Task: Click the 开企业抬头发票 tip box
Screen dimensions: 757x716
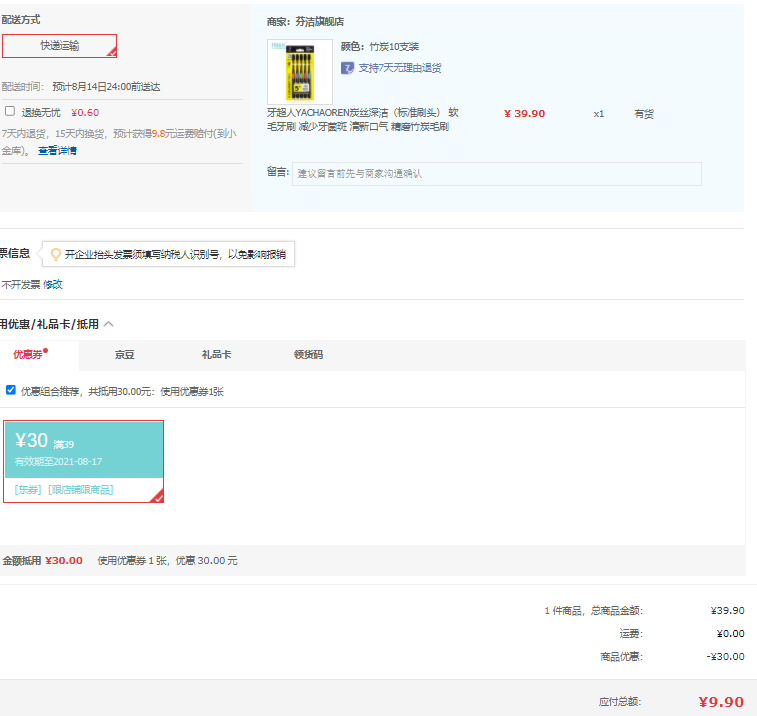Action: click(x=168, y=254)
